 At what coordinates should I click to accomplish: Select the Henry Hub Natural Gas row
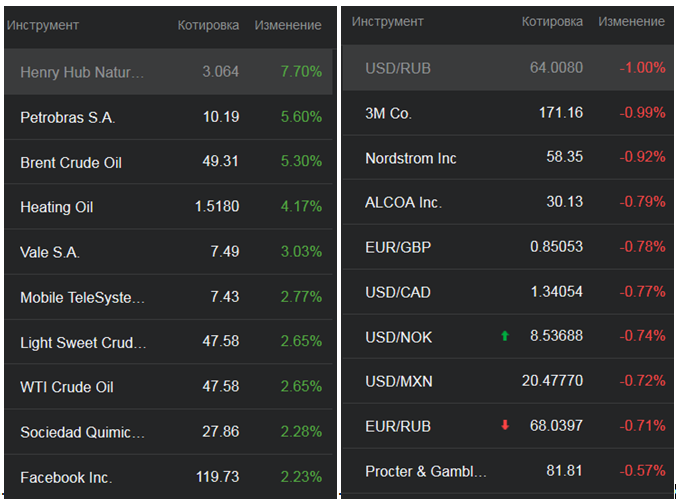(x=82, y=72)
